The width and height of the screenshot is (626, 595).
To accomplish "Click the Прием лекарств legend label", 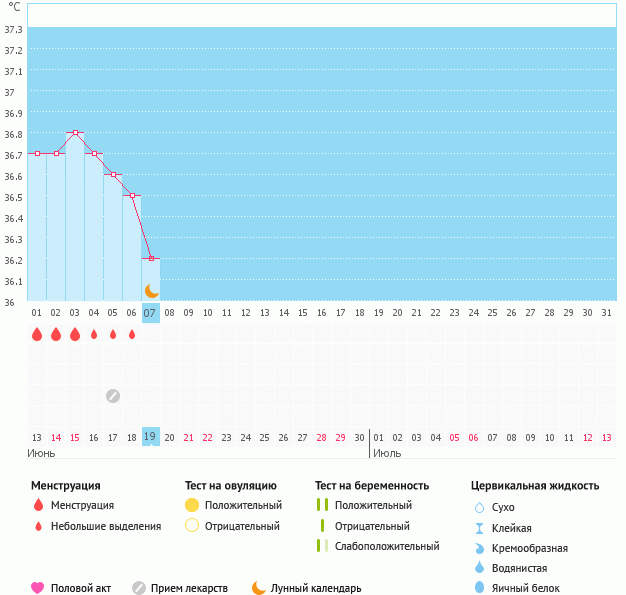I will 189,588.
